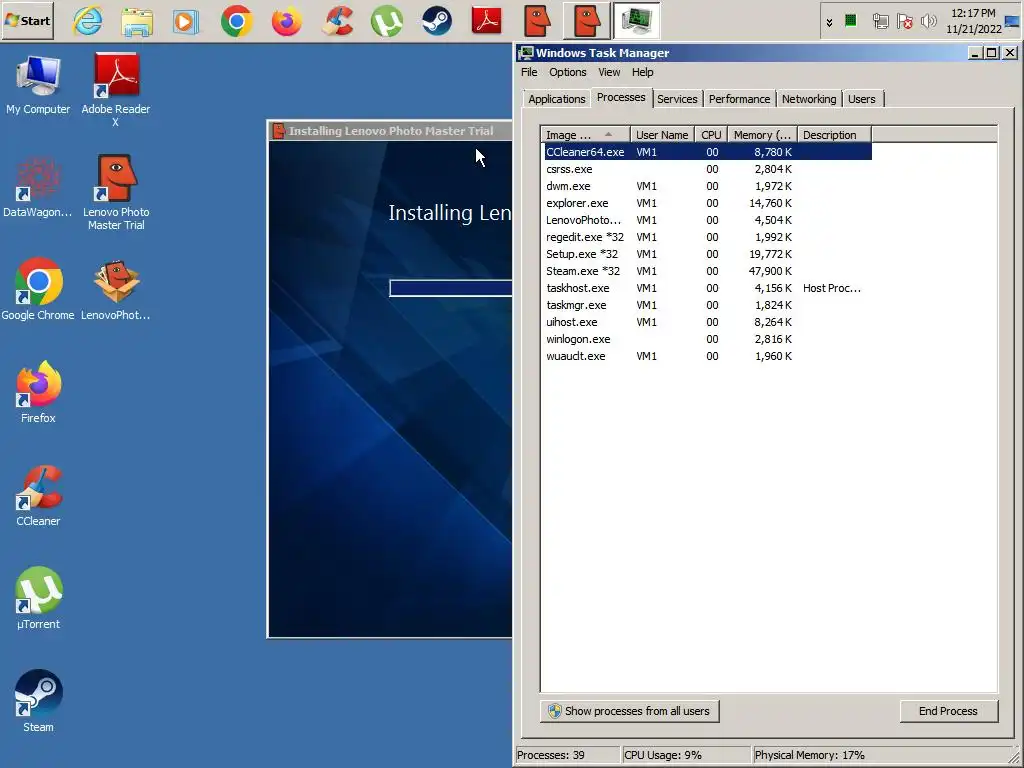Select the LenovoPhot... installer package icon
1024x768 pixels.
[x=116, y=290]
